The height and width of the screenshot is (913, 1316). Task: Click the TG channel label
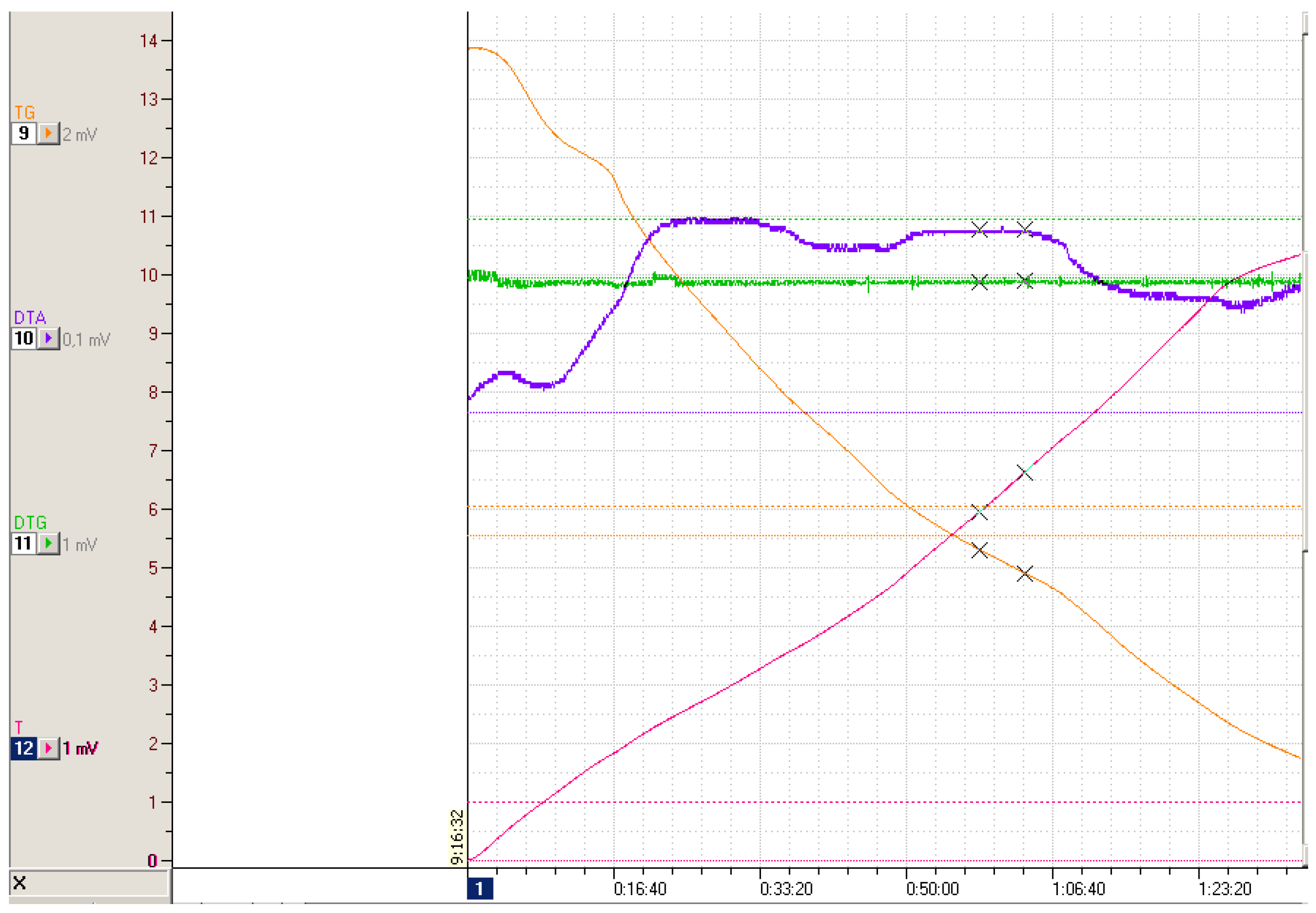[x=25, y=112]
